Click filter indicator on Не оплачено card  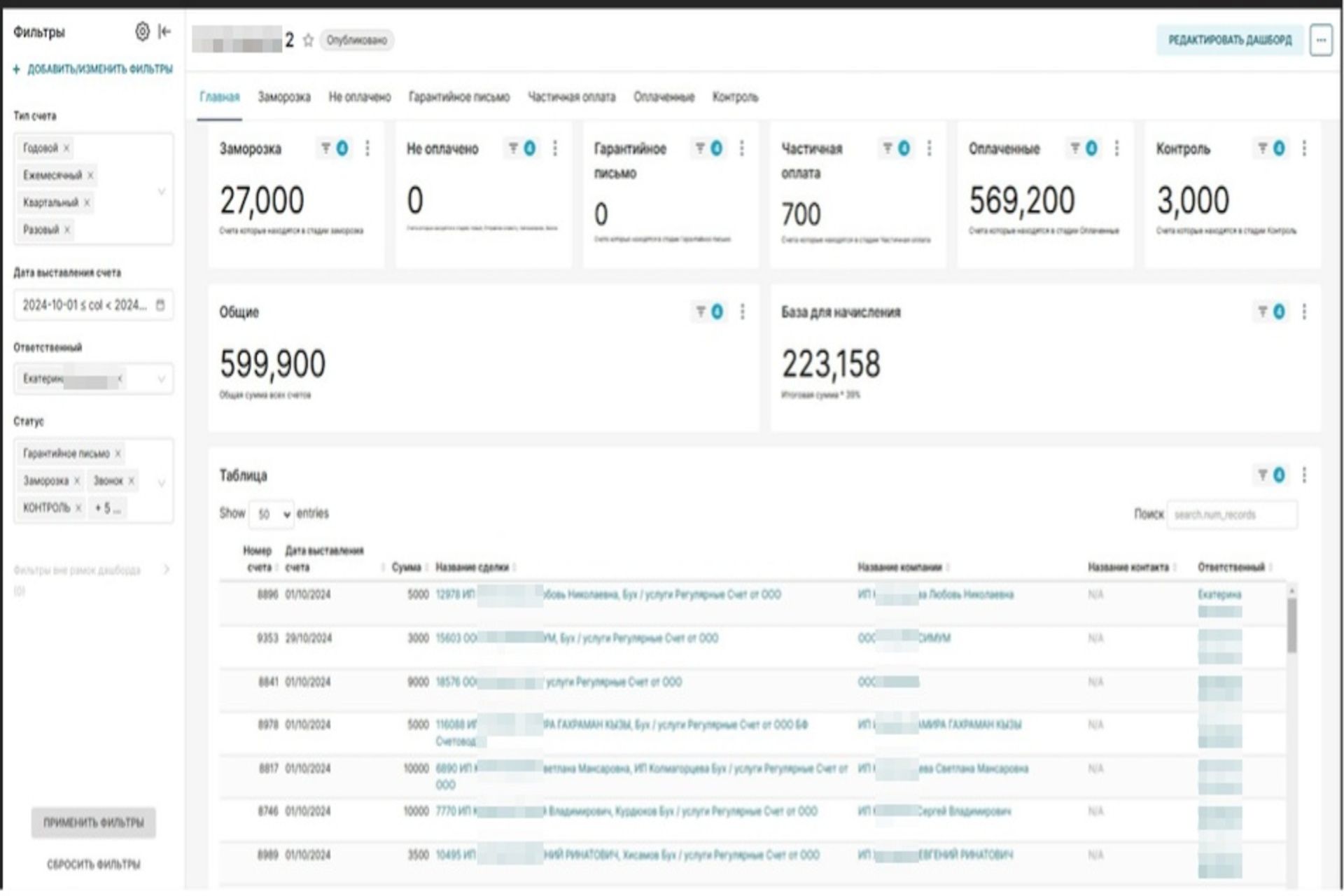tap(522, 148)
